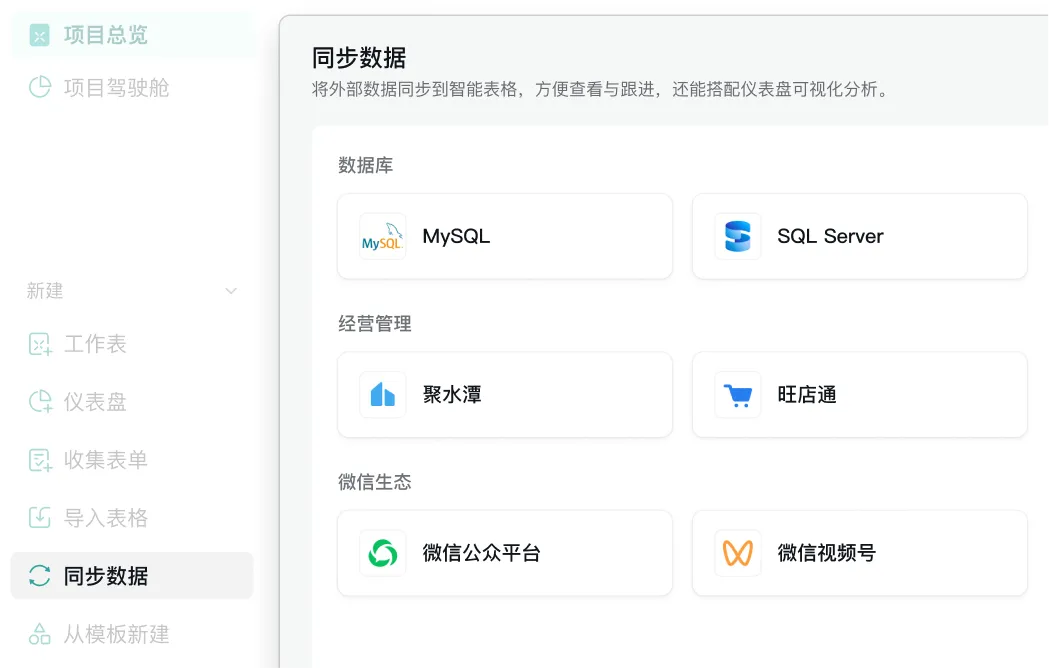1049x668 pixels.
Task: Click the green 微信公众平台 logo icon
Action: pyautogui.click(x=382, y=553)
